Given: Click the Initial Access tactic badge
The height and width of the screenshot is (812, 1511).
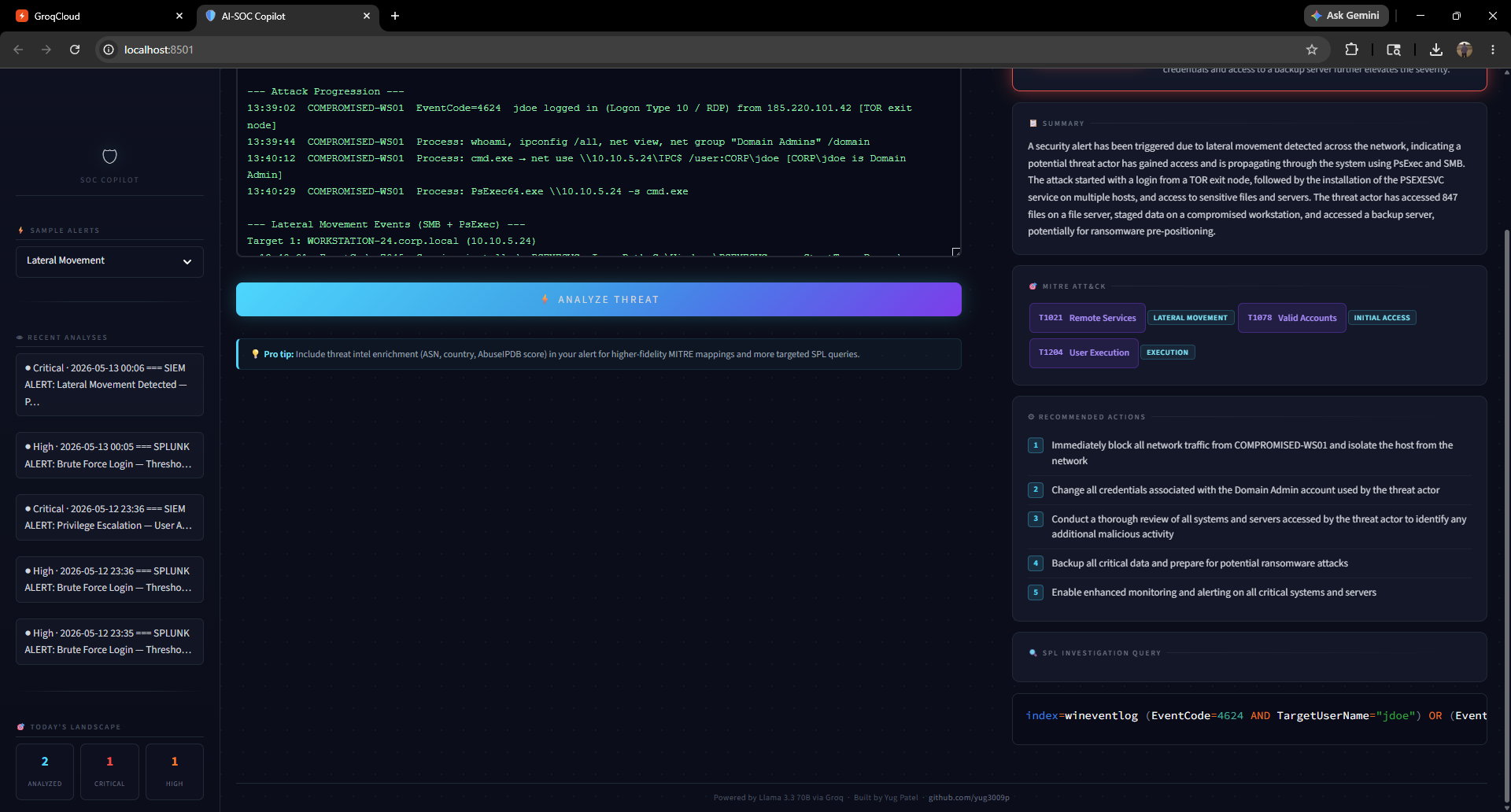Looking at the screenshot, I should [1382, 318].
